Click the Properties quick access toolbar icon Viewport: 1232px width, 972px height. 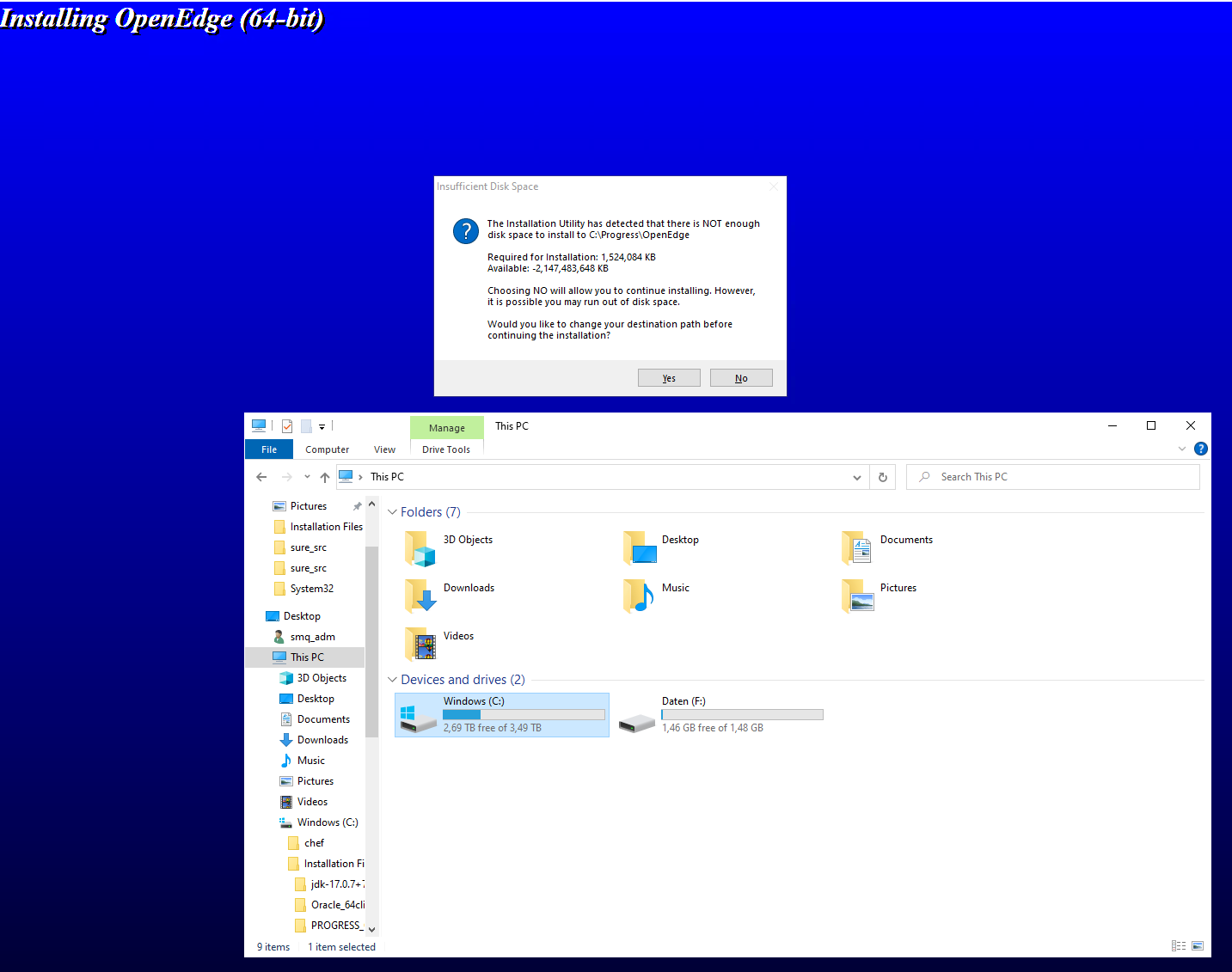(287, 426)
